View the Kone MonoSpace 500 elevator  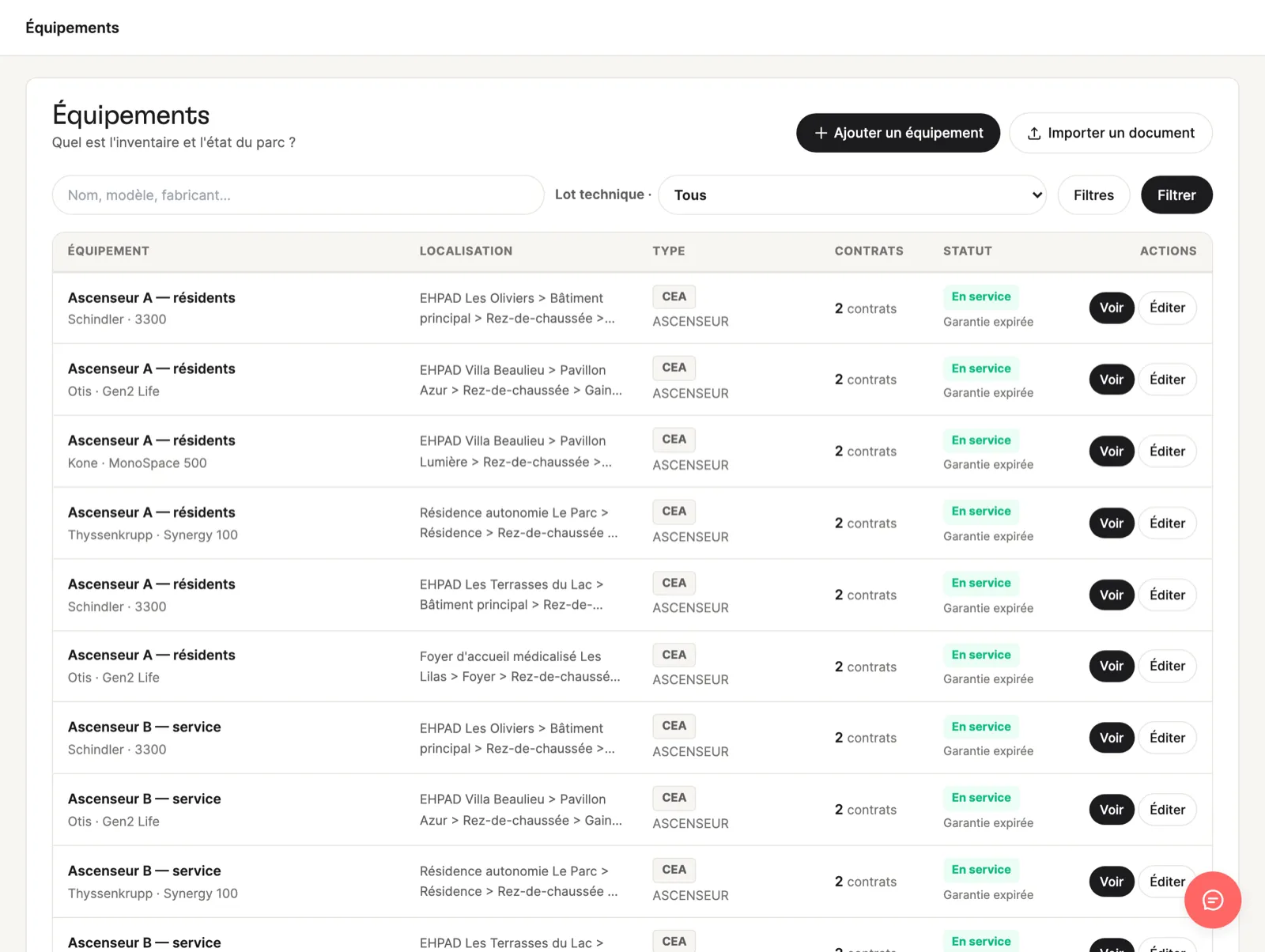(1112, 451)
